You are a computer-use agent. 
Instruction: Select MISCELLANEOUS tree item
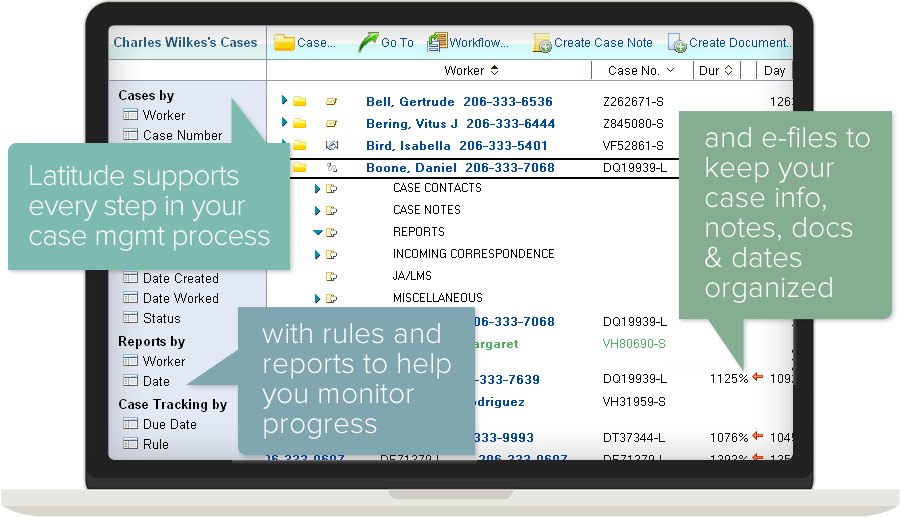tap(437, 297)
